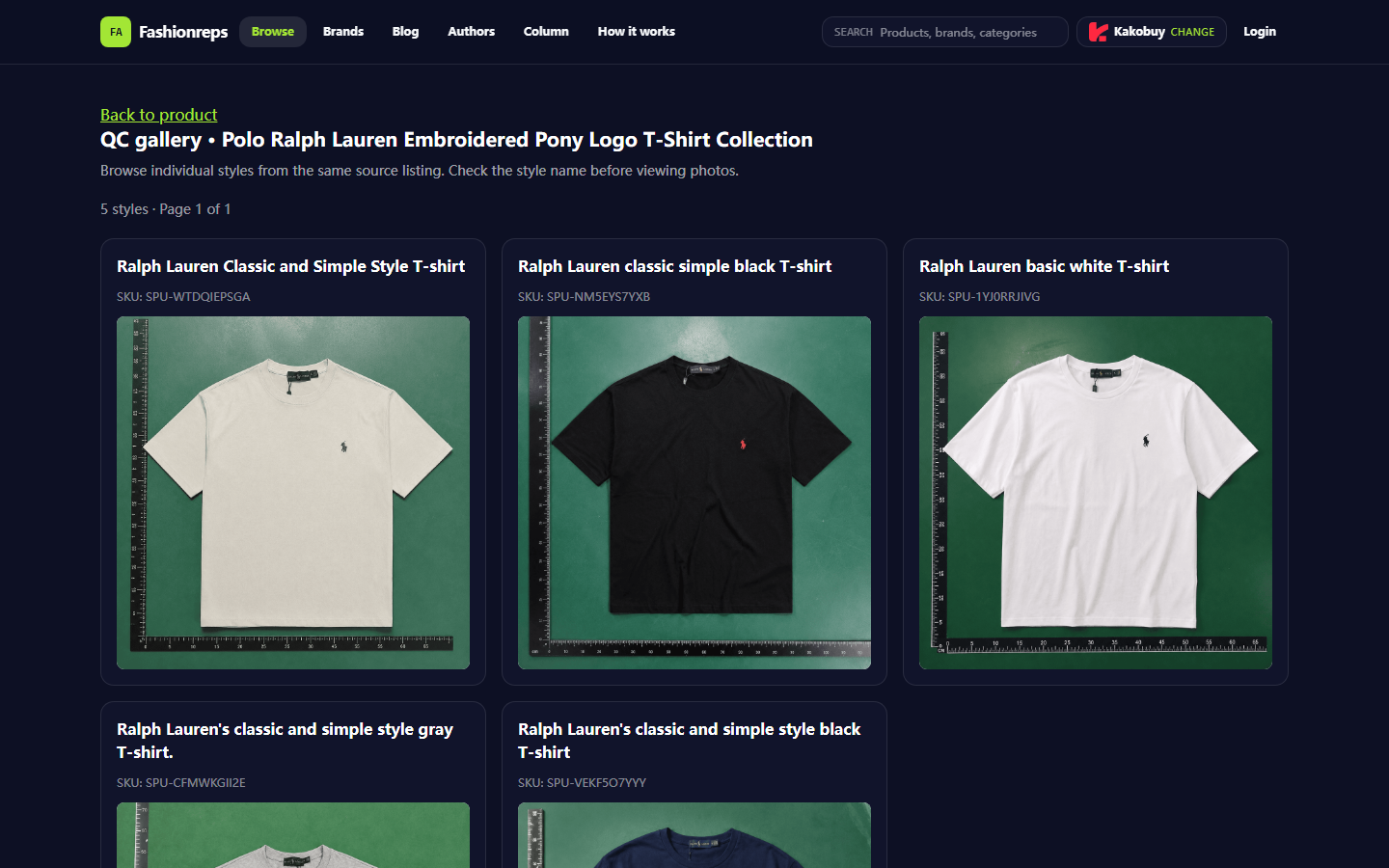Change the Kakobuy agent selection
1389x868 pixels.
coord(1192,32)
